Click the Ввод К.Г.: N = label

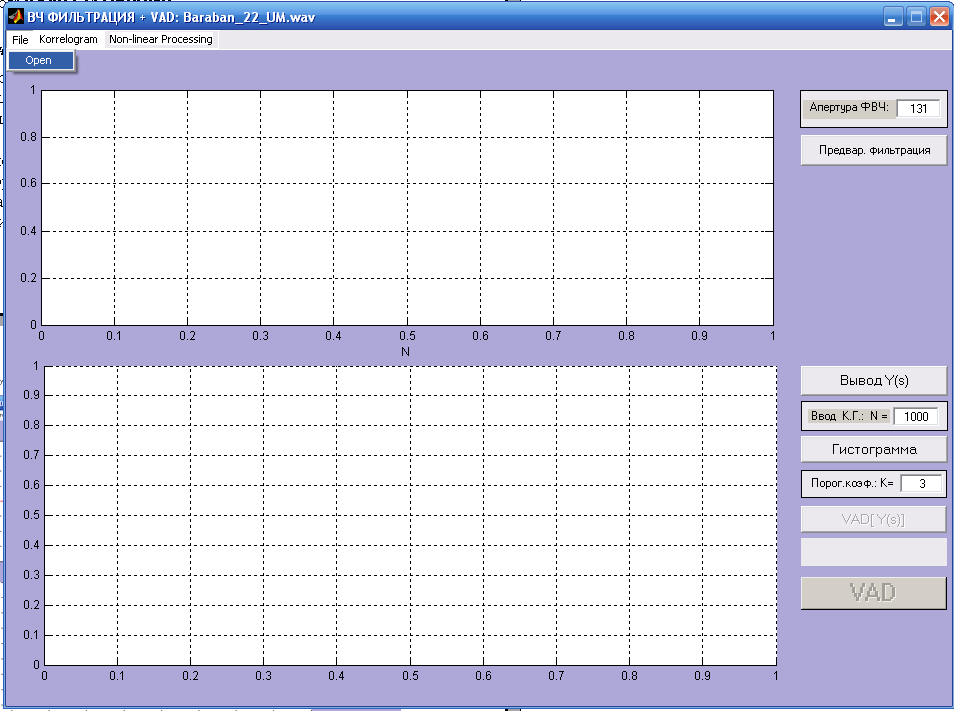(x=849, y=417)
